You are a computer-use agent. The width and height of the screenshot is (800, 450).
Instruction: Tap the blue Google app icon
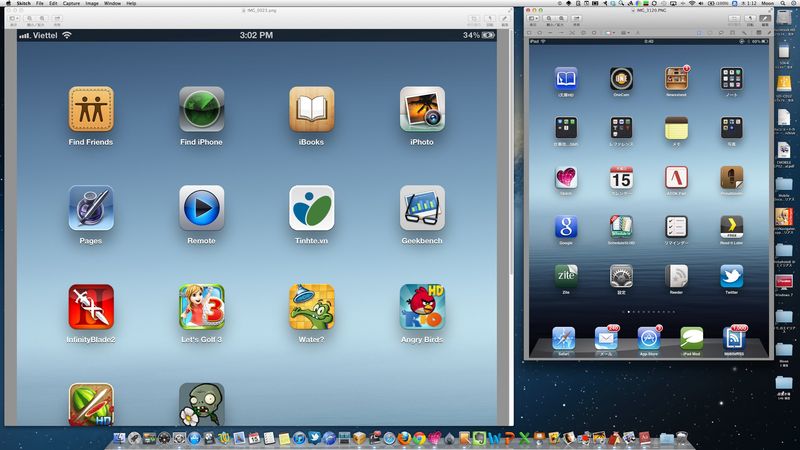(x=566, y=227)
